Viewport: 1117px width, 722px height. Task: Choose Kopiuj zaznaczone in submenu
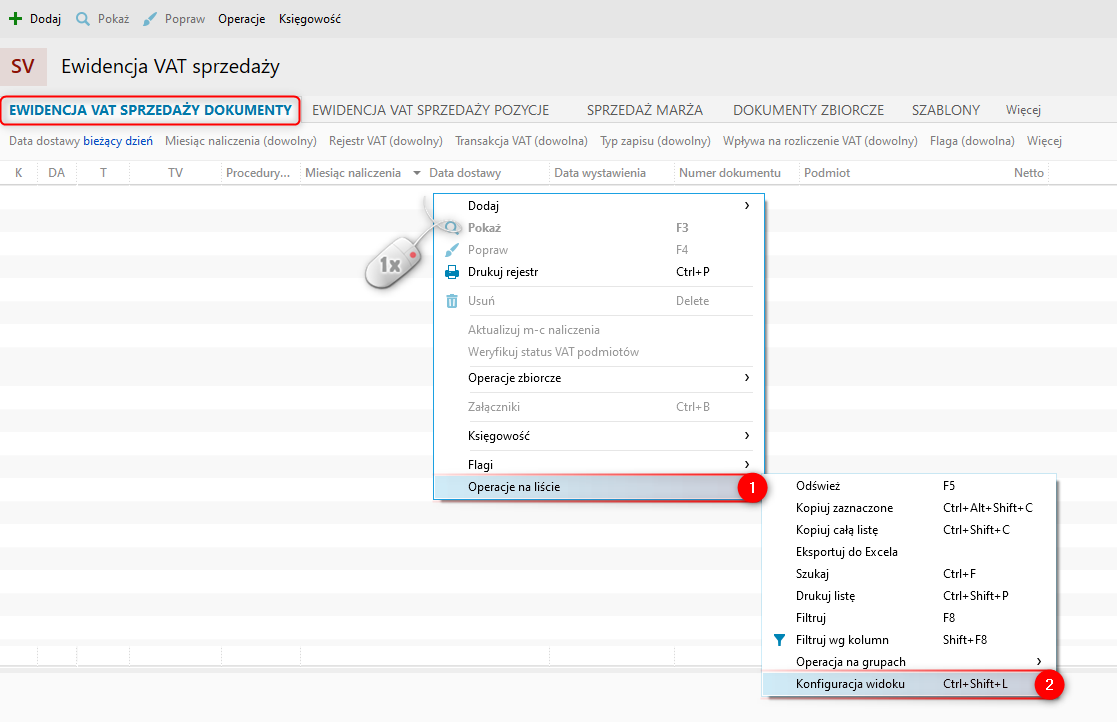coord(909,508)
